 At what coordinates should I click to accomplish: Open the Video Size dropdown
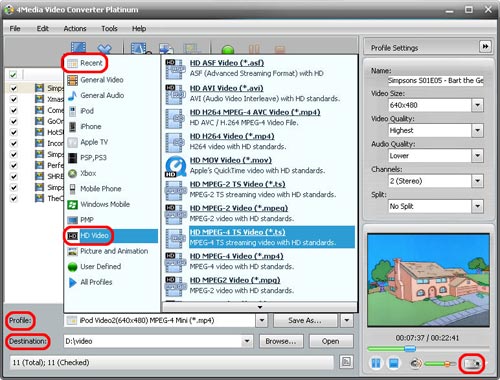tap(477, 105)
